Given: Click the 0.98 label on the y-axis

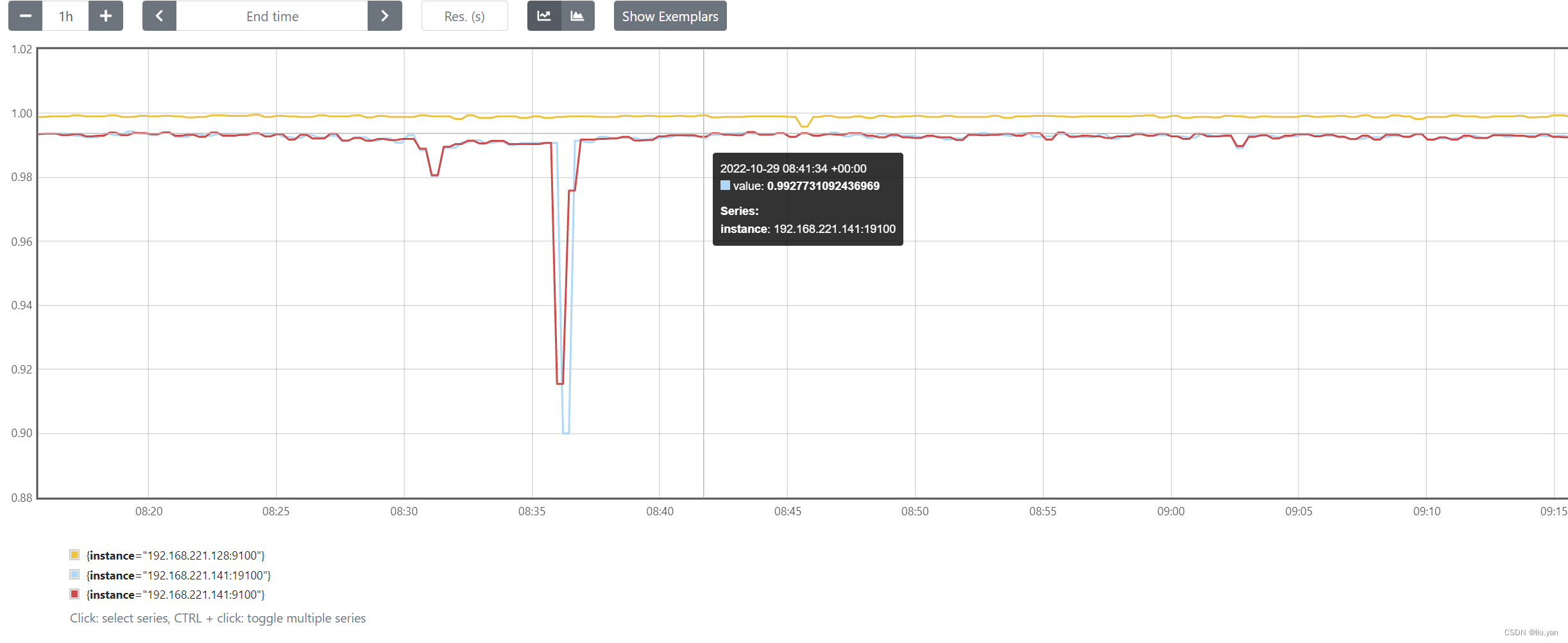Looking at the screenshot, I should click(x=22, y=177).
